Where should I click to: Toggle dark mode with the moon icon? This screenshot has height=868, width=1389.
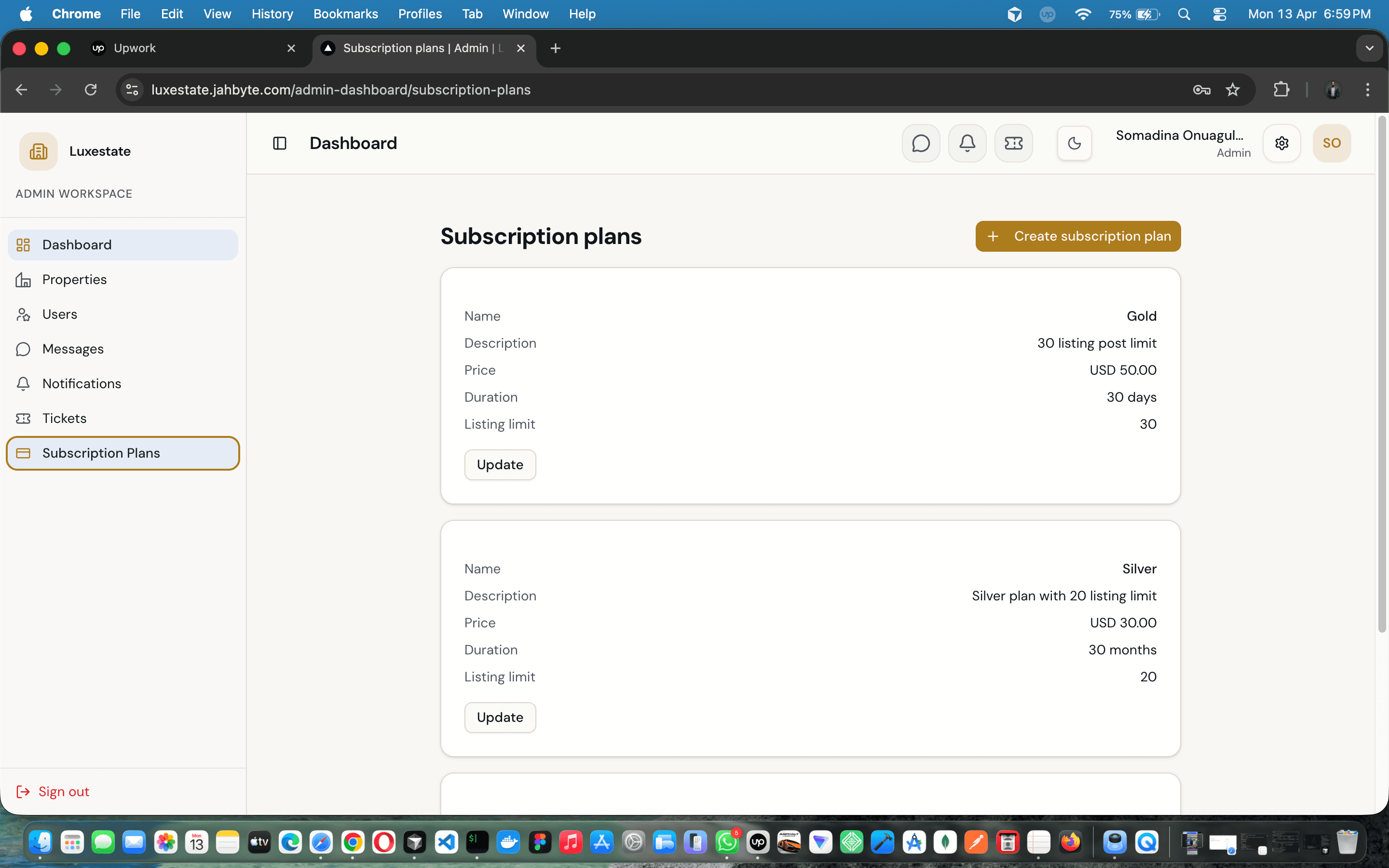tap(1073, 143)
